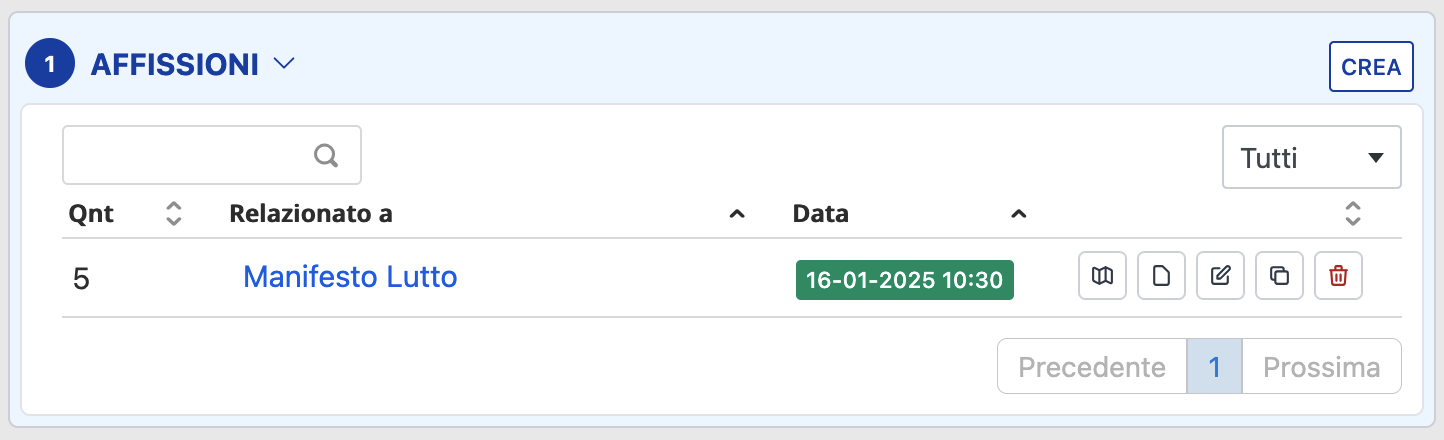Click the blank document icon in the row
The width and height of the screenshot is (1444, 440).
pyautogui.click(x=1161, y=277)
